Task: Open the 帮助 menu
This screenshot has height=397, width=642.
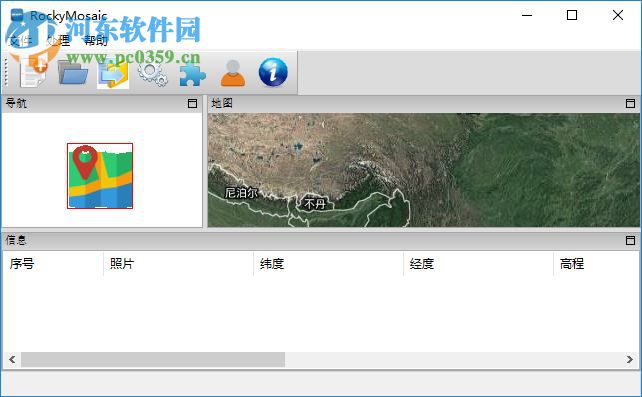Action: point(96,40)
